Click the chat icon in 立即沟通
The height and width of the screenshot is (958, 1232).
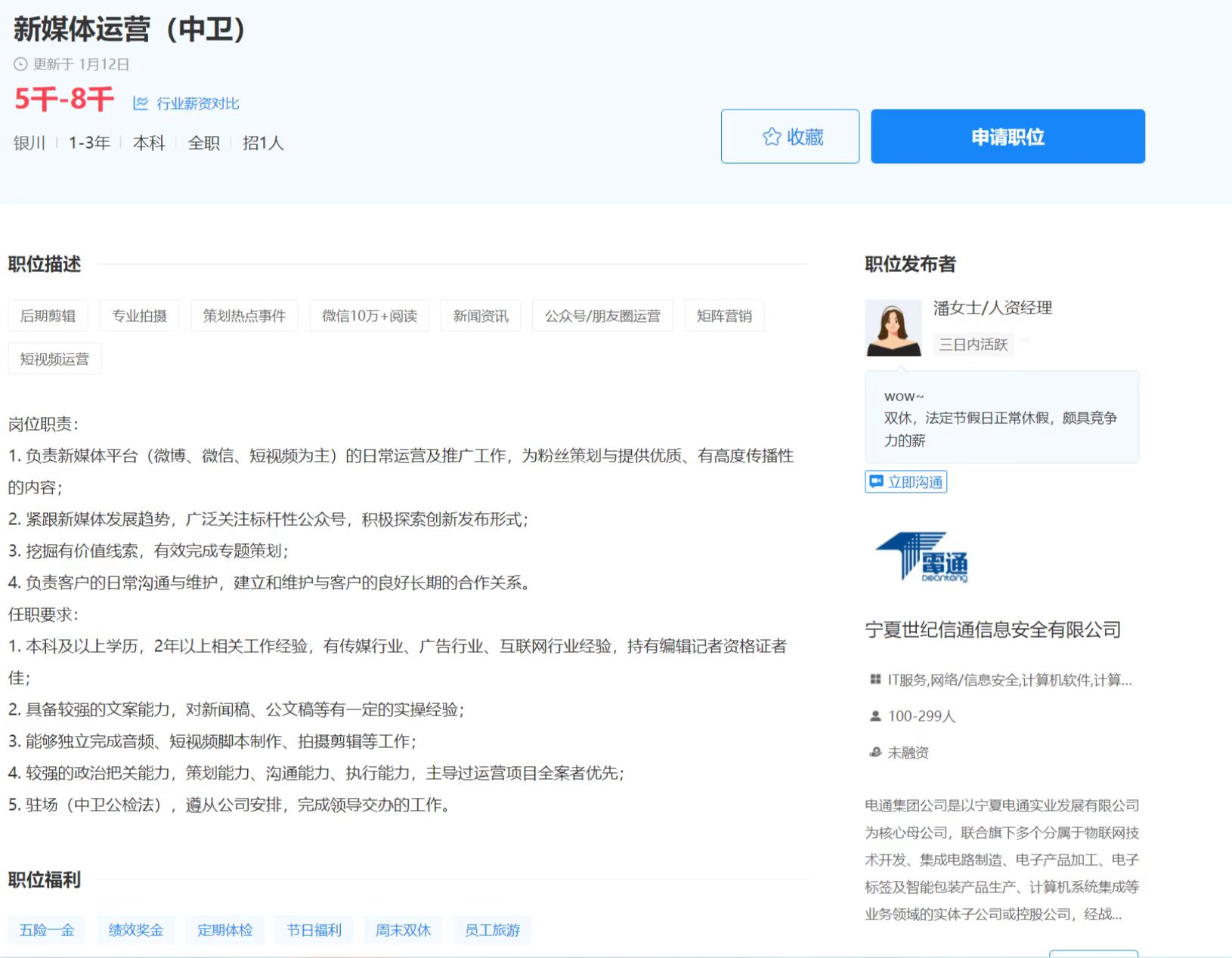click(876, 482)
